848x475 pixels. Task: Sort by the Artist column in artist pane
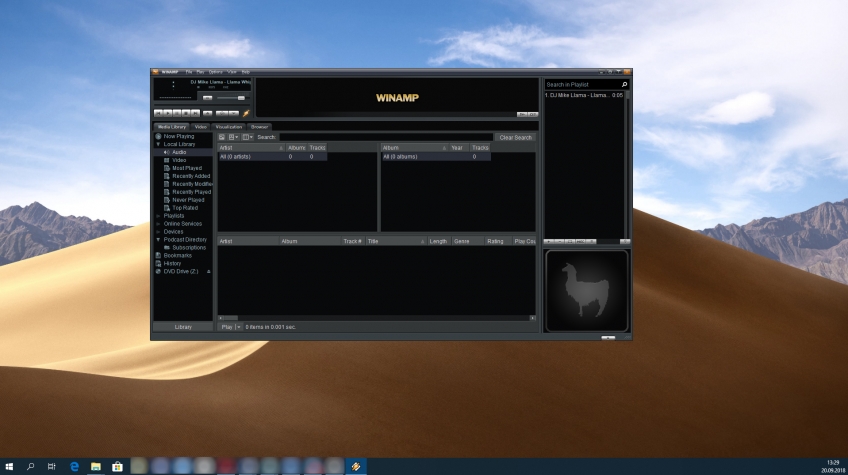click(x=251, y=148)
